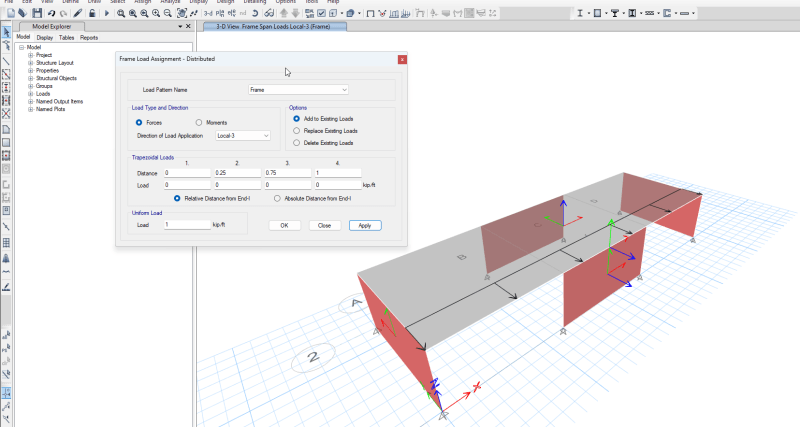Click the Run Analysis play icon
This screenshot has height=427, width=800.
pos(107,13)
